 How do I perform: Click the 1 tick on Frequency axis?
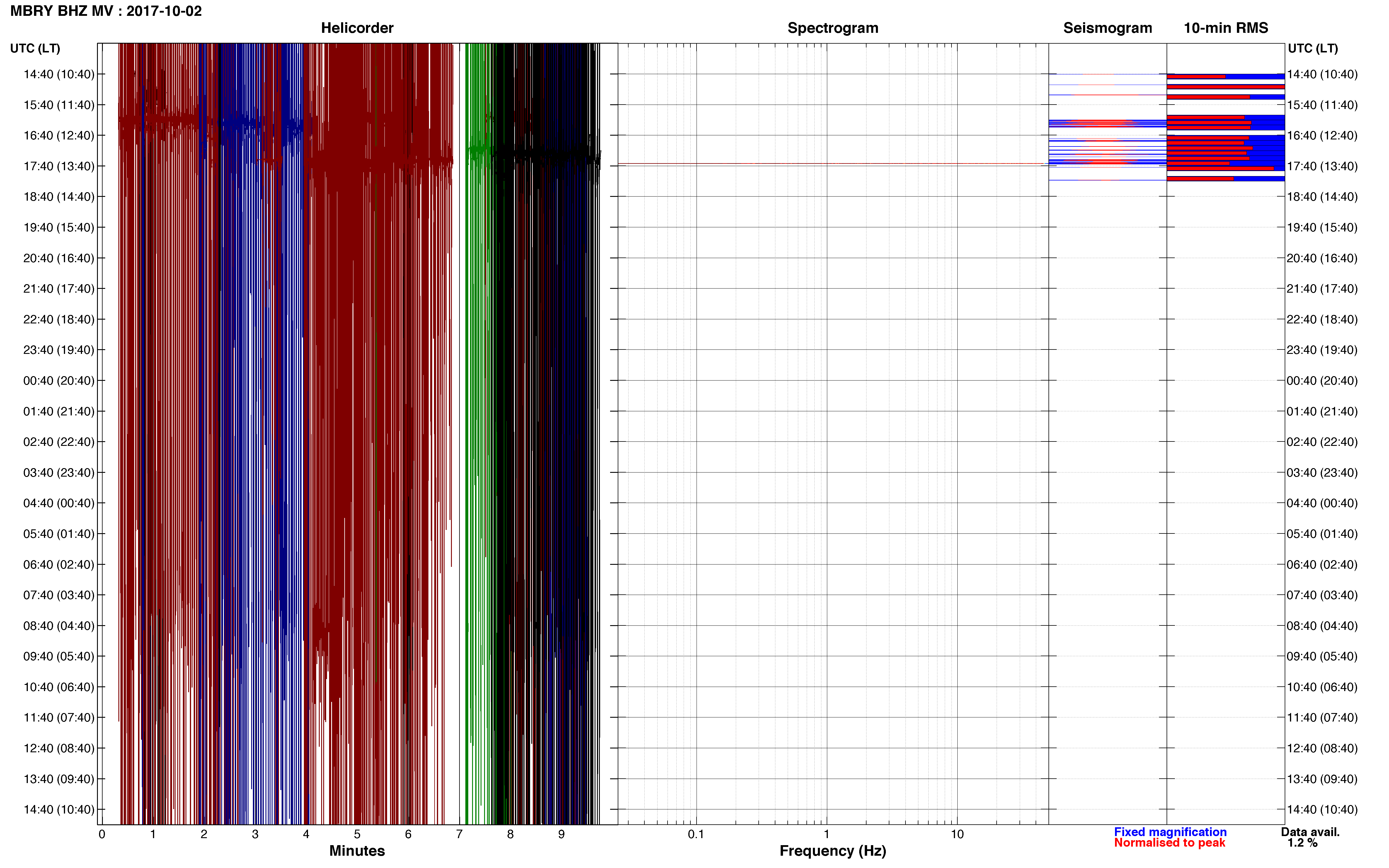[826, 834]
